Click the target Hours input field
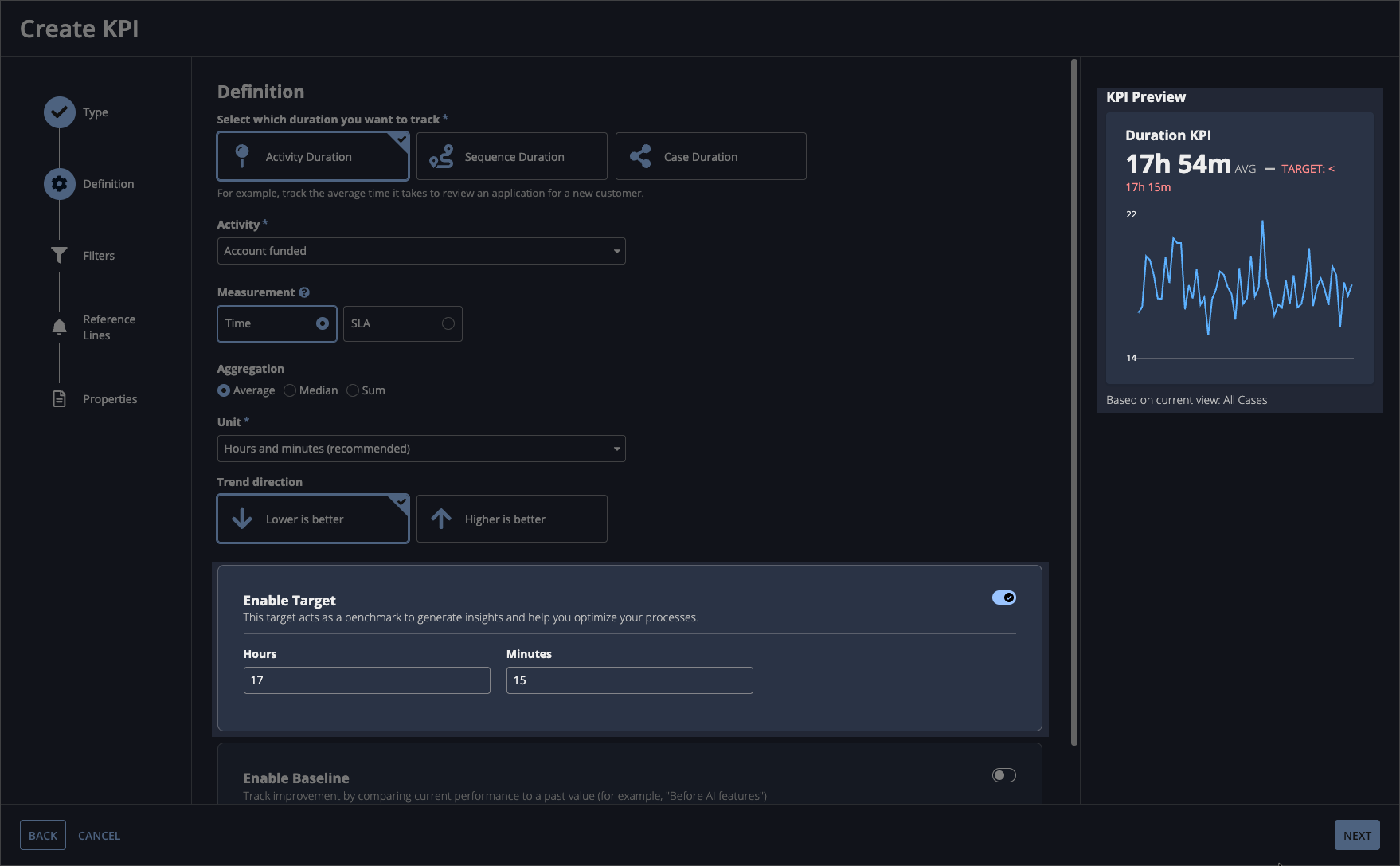This screenshot has width=1400, height=866. 367,680
